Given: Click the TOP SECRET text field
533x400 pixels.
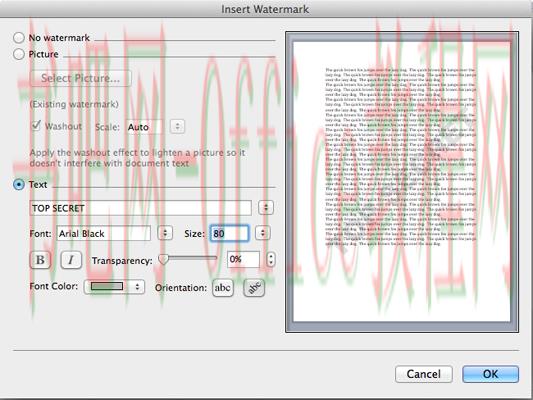Looking at the screenshot, I should [x=140, y=208].
